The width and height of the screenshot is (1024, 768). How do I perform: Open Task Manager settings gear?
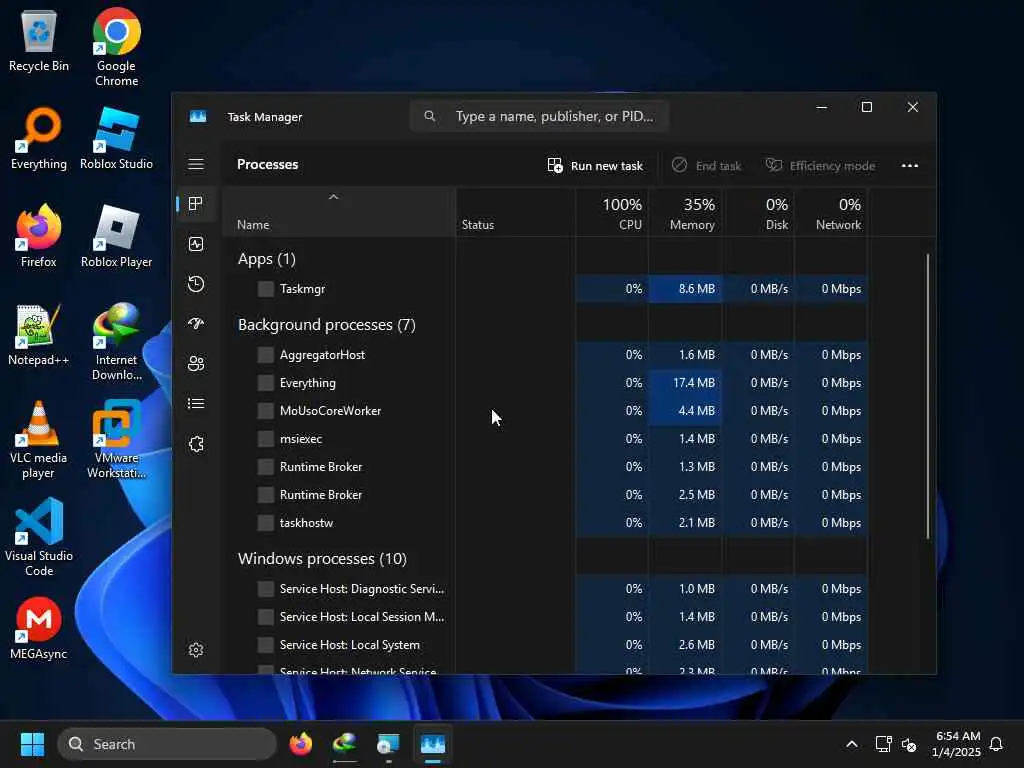point(196,650)
